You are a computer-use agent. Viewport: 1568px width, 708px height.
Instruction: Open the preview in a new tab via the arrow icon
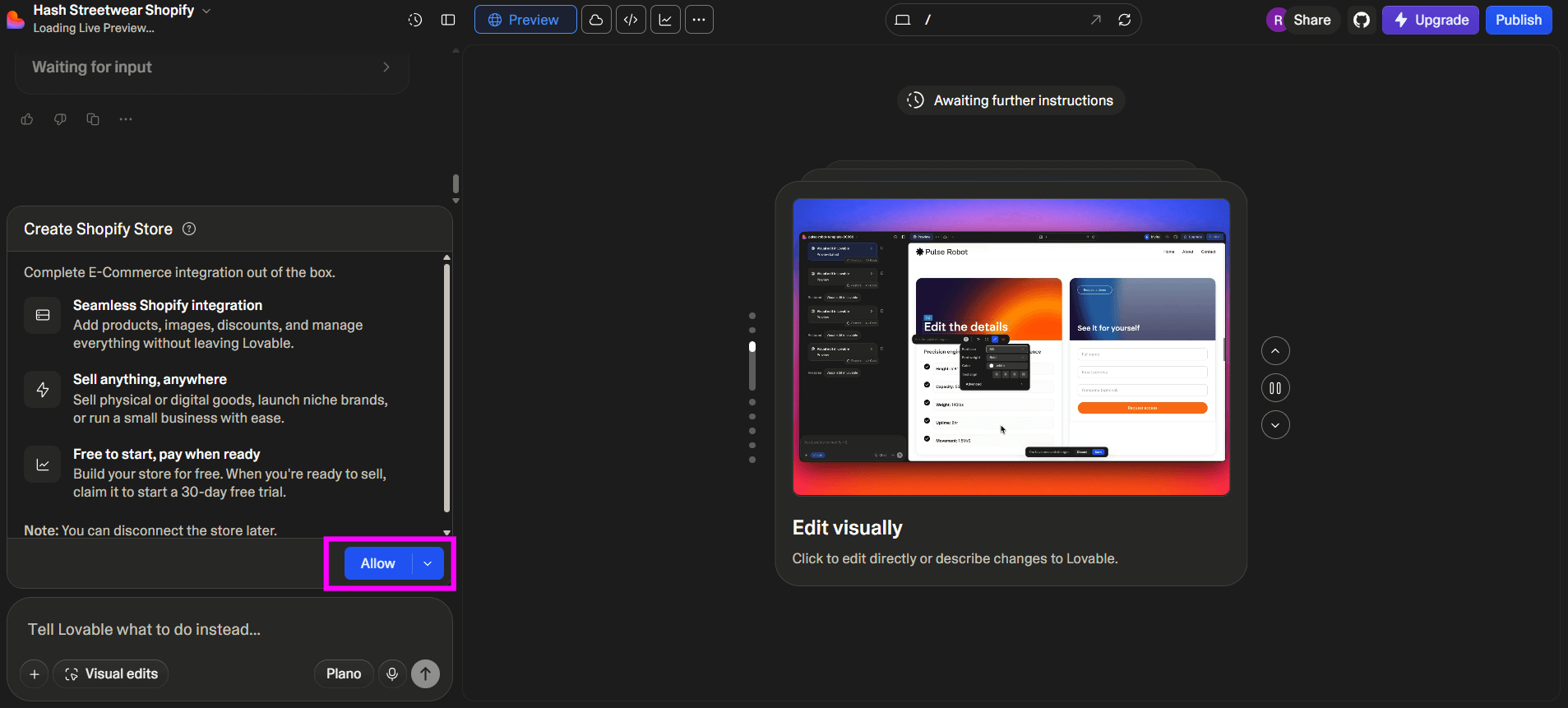pyautogui.click(x=1095, y=20)
